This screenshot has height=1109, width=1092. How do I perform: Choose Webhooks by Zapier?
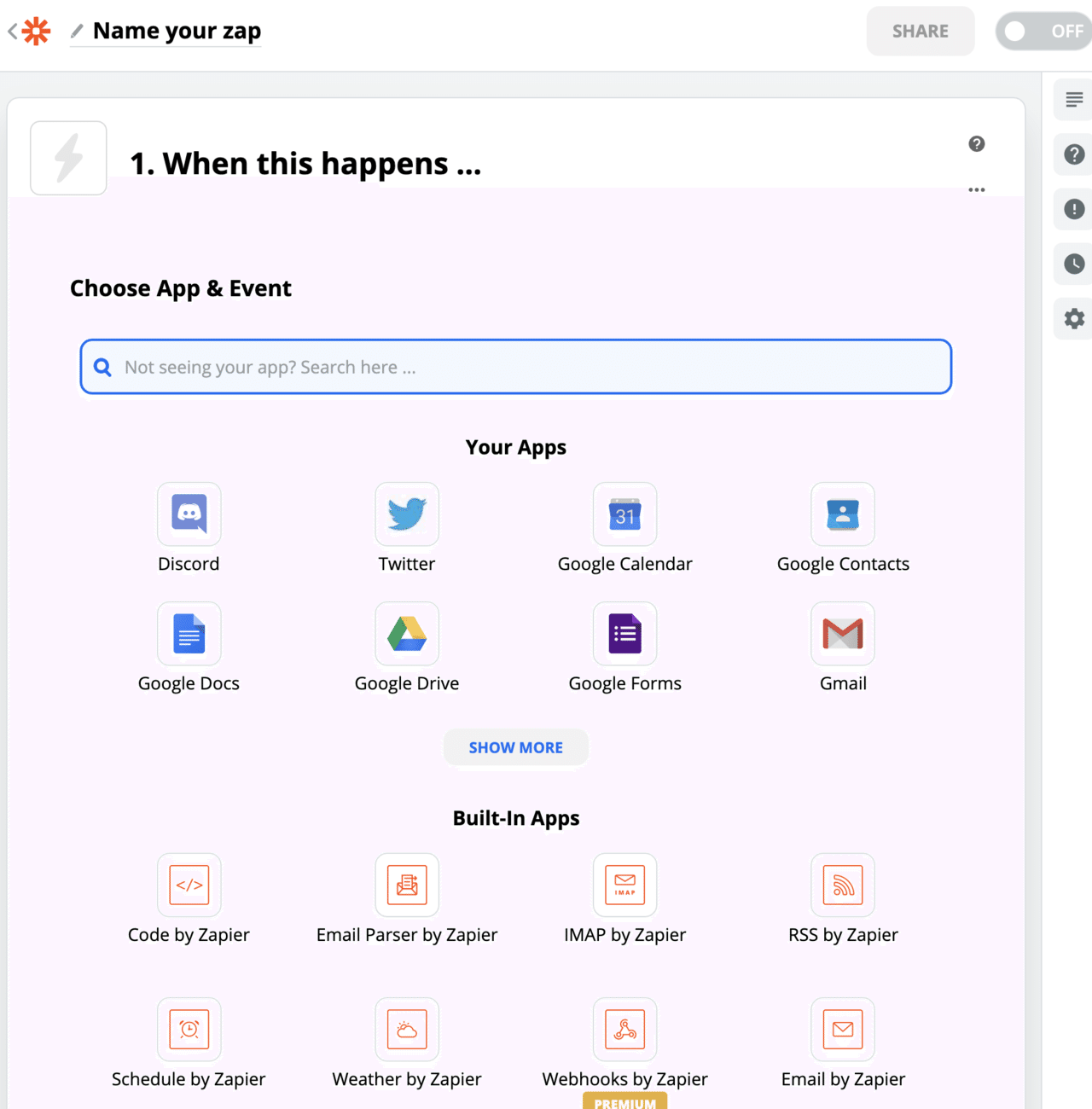625,1044
